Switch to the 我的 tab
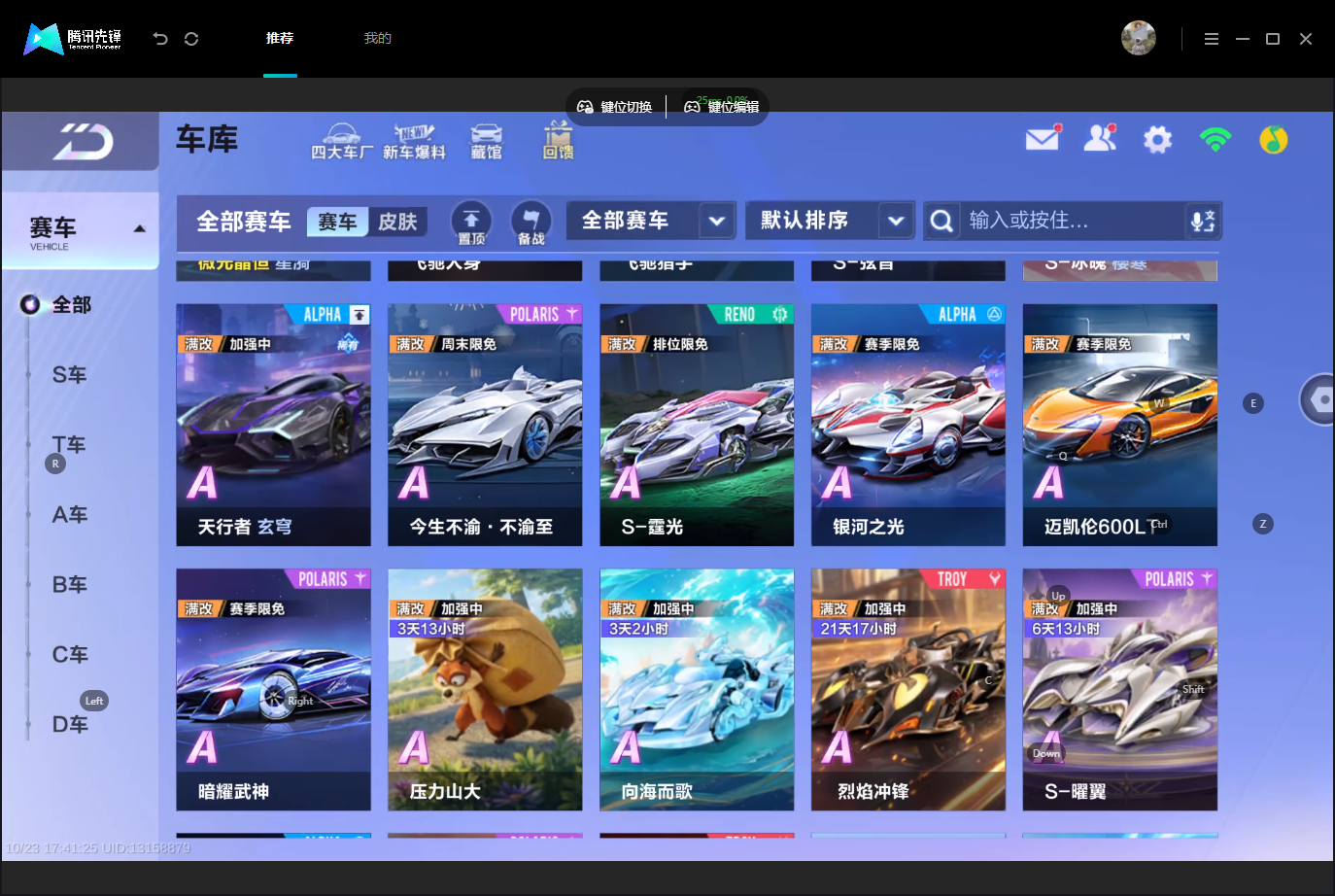This screenshot has height=896, width=1335. pyautogui.click(x=378, y=38)
